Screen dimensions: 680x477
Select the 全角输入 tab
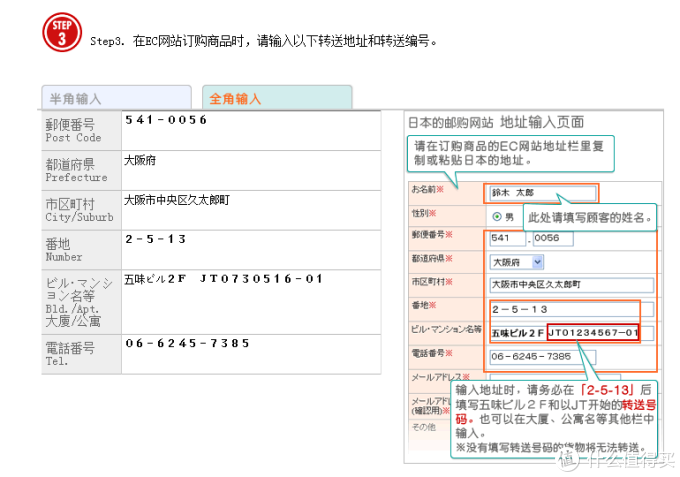tap(276, 98)
